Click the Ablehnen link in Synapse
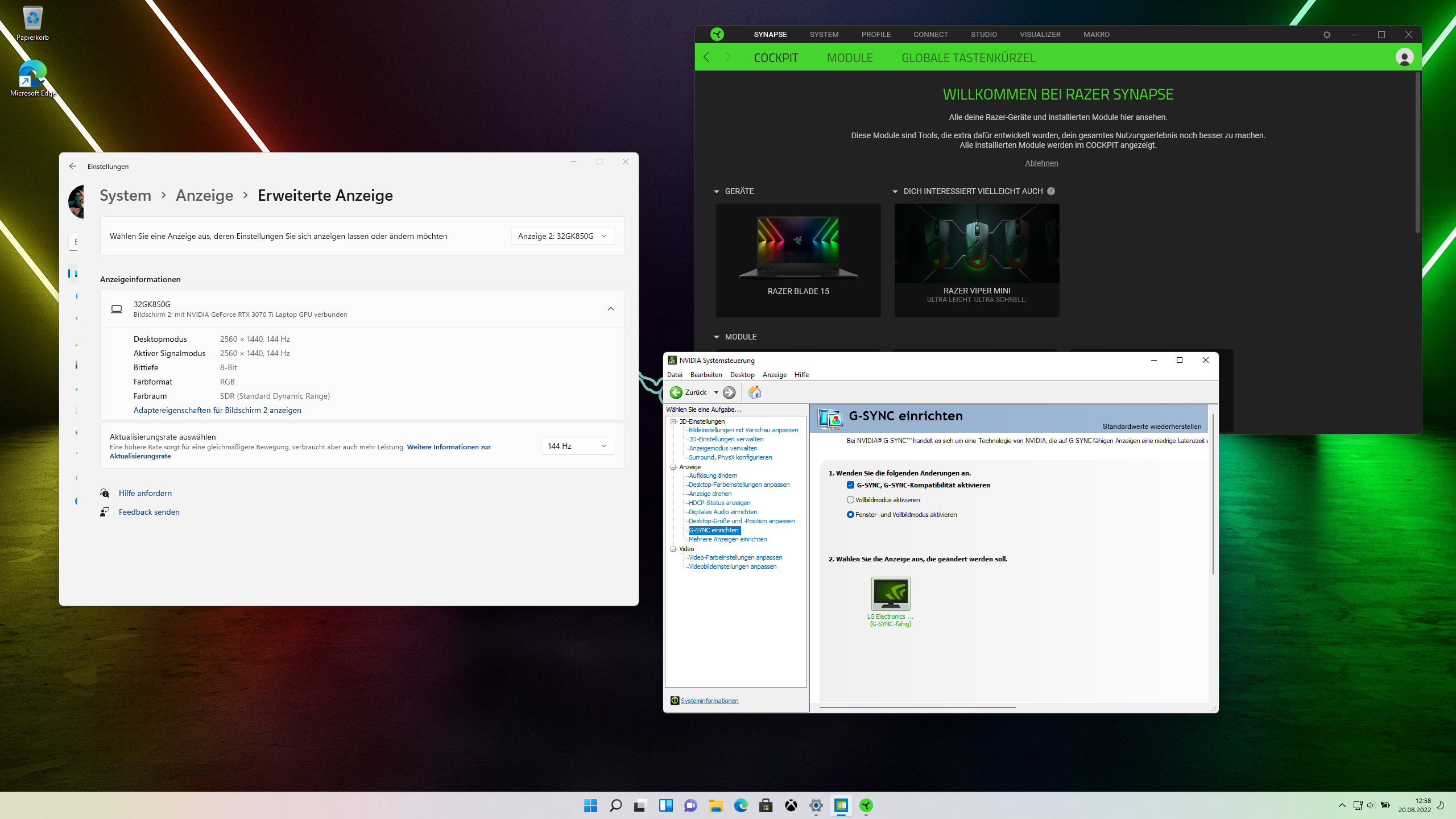The height and width of the screenshot is (819, 1456). (1041, 163)
